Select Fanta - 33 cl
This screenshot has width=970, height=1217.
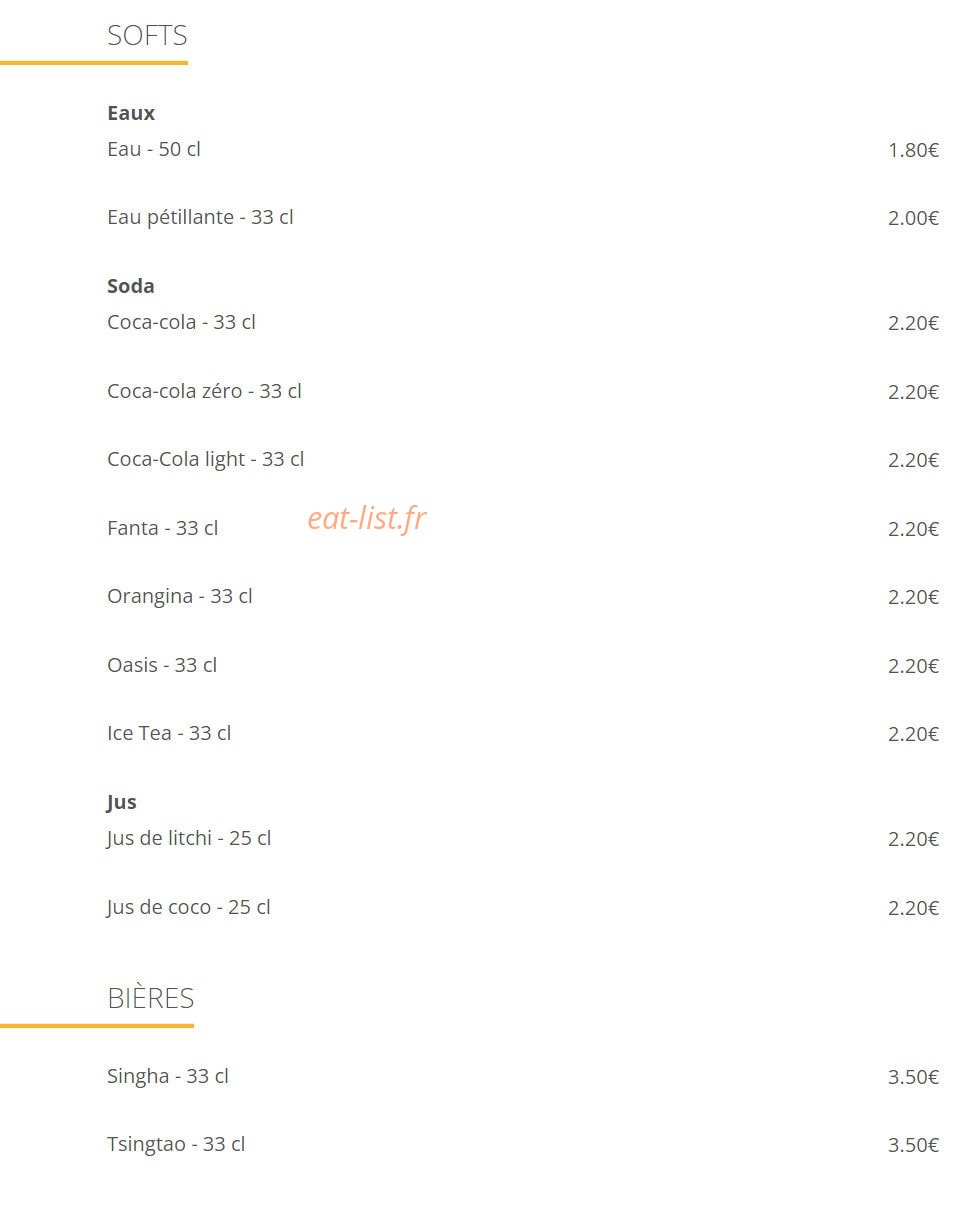click(163, 528)
